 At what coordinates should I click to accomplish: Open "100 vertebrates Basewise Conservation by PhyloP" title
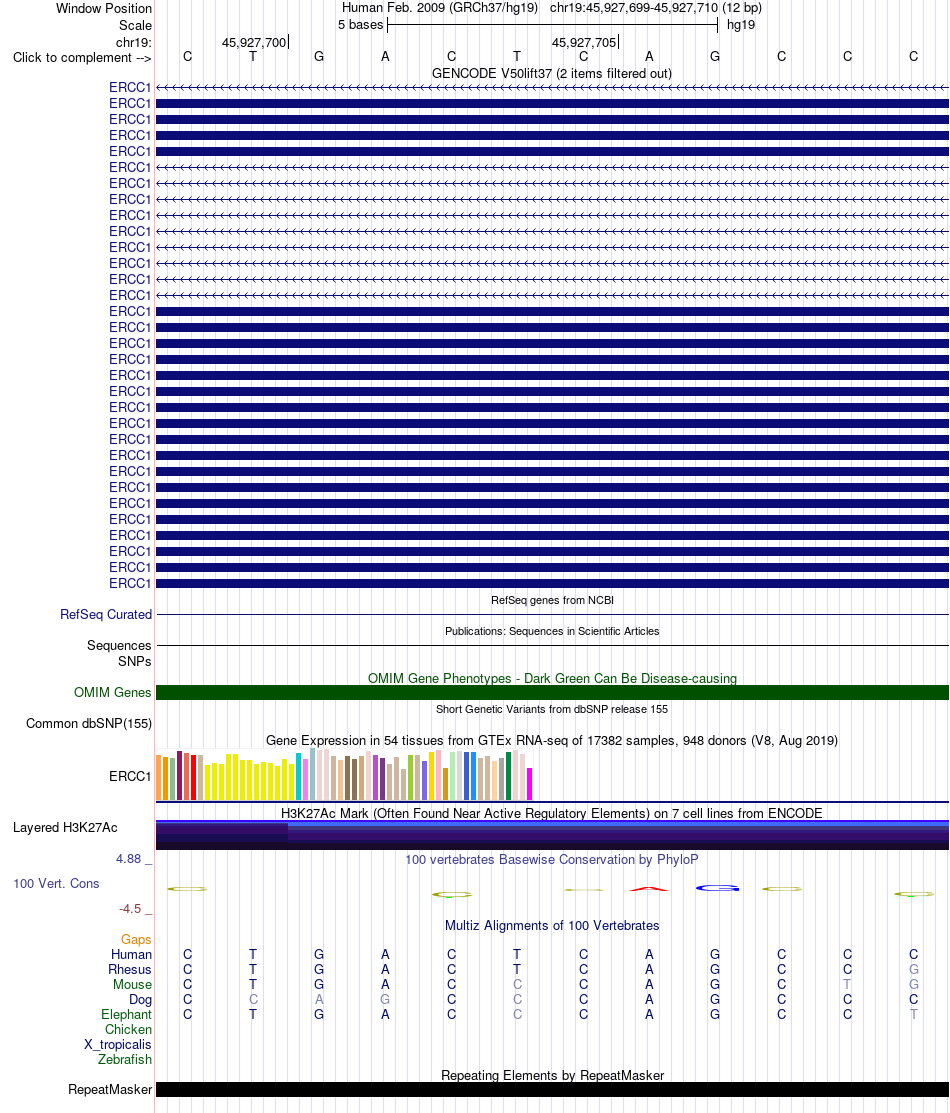(552, 860)
